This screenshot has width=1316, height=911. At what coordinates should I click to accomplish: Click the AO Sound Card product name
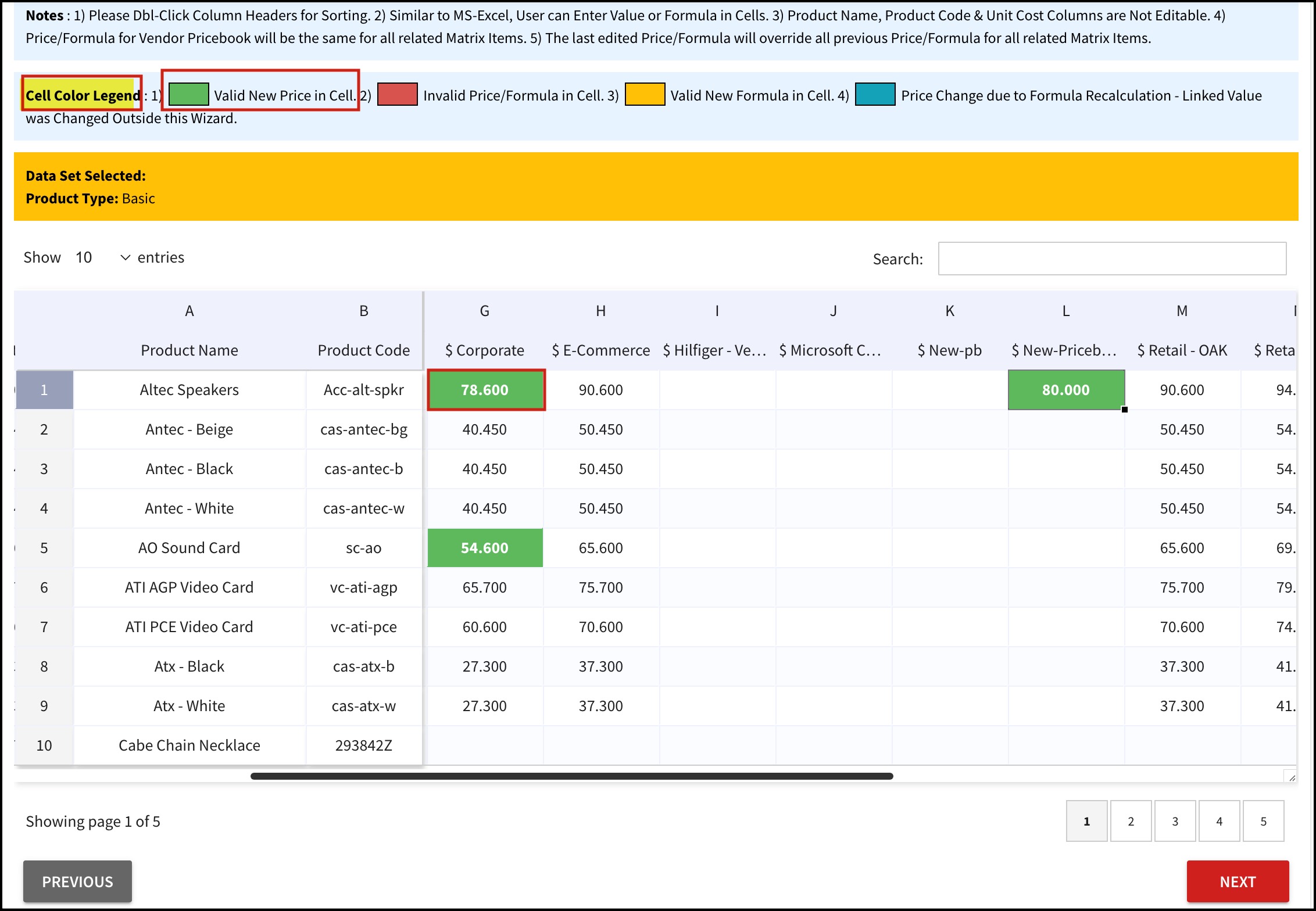(x=189, y=548)
